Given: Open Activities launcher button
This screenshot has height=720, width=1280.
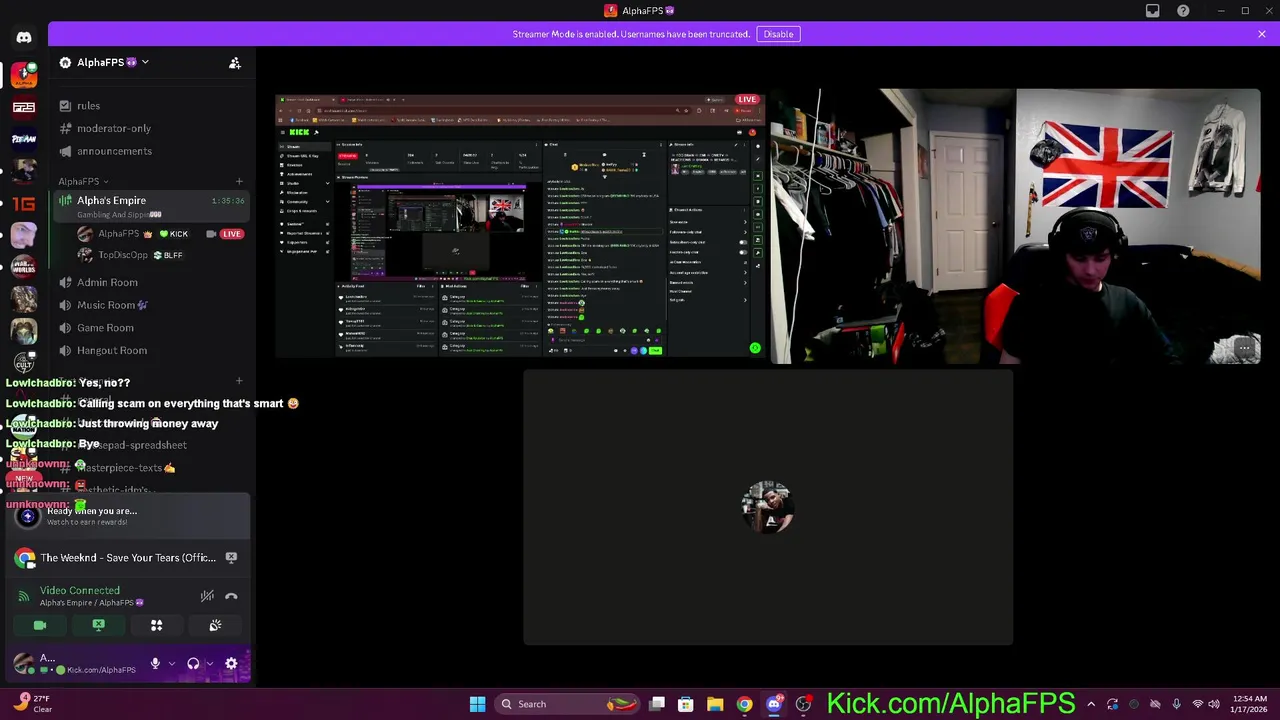Looking at the screenshot, I should 156,625.
